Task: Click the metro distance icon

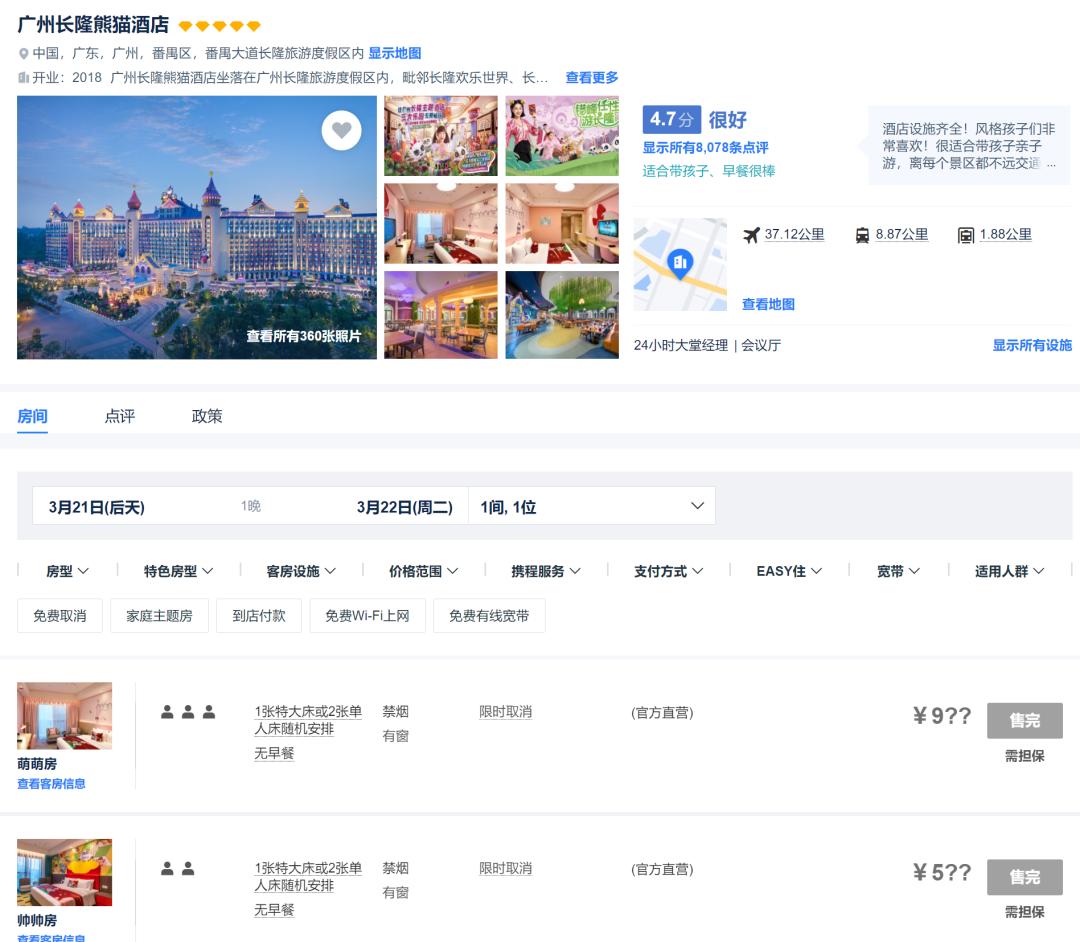Action: [966, 236]
